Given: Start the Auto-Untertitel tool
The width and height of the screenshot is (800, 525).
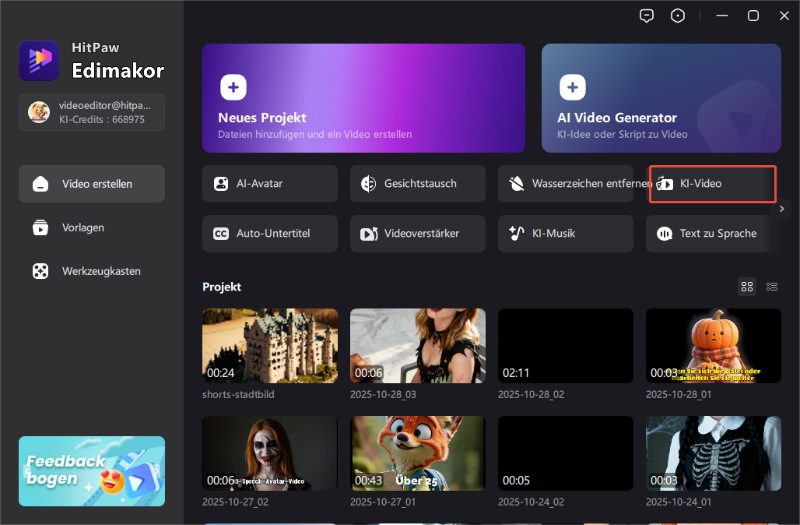Looking at the screenshot, I should tap(269, 233).
